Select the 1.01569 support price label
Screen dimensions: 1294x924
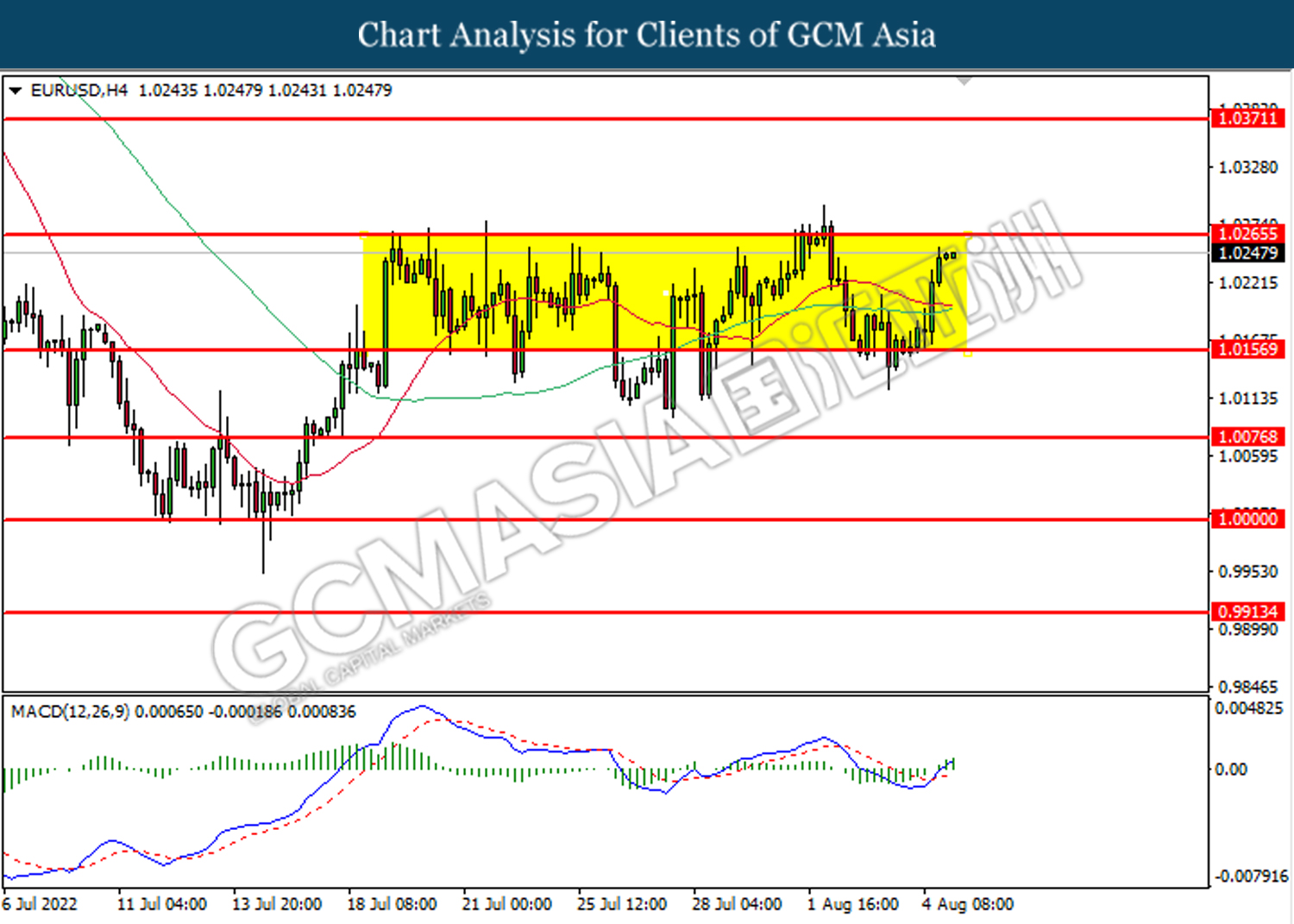click(1247, 349)
